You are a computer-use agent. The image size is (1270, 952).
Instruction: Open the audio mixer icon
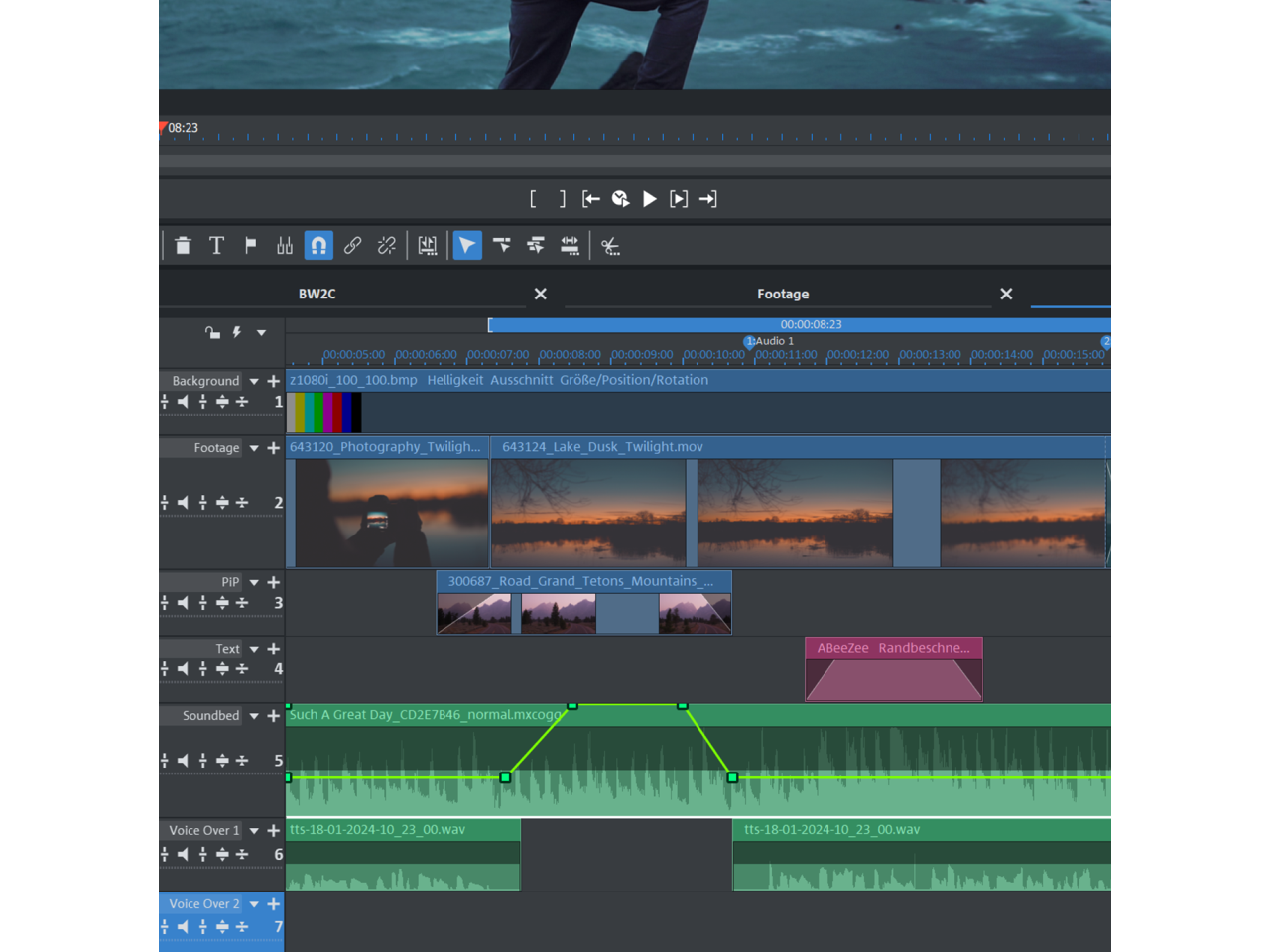tap(285, 246)
